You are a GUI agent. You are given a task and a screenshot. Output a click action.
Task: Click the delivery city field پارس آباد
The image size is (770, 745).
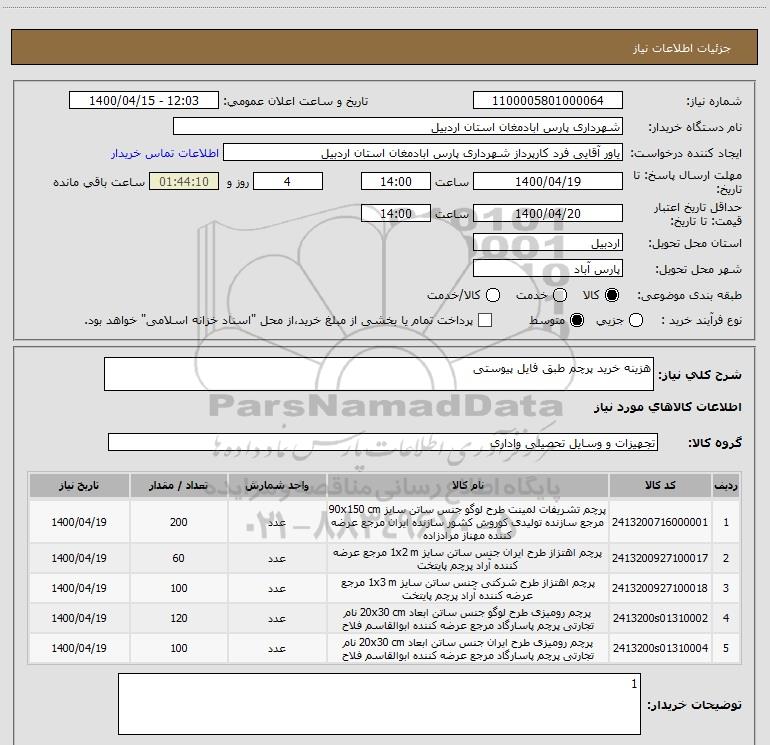pos(548,269)
